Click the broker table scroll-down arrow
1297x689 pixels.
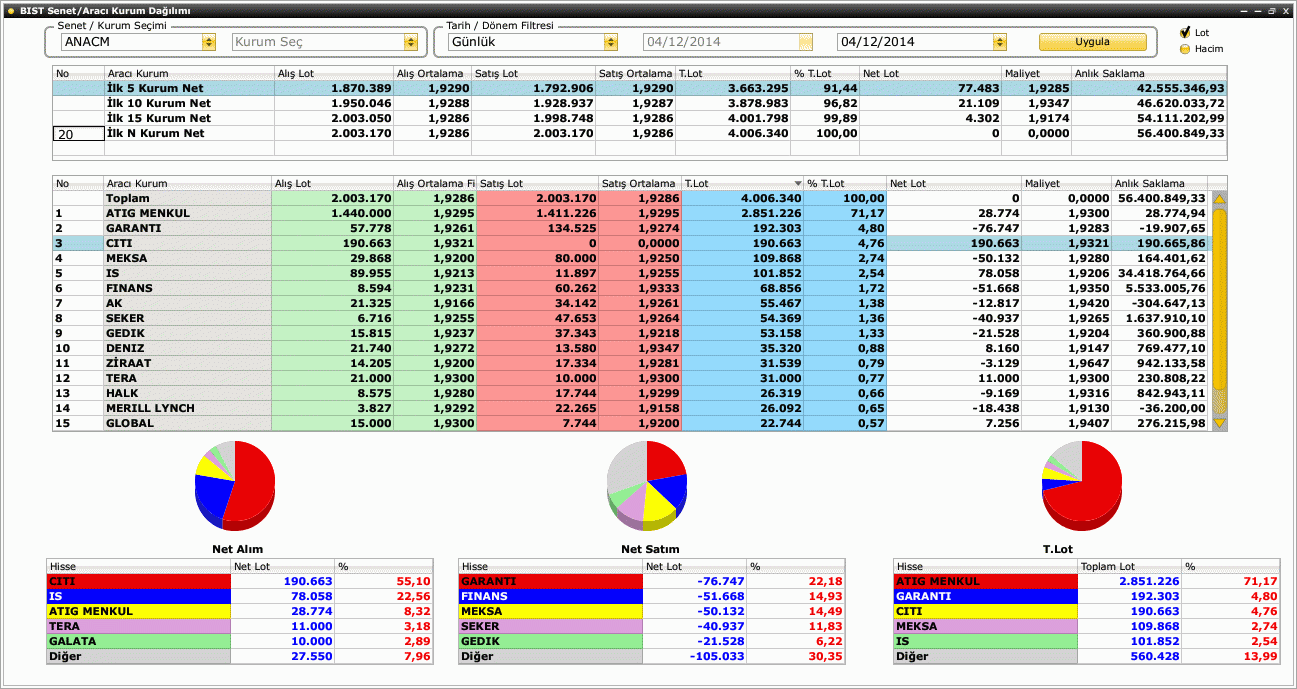1219,423
